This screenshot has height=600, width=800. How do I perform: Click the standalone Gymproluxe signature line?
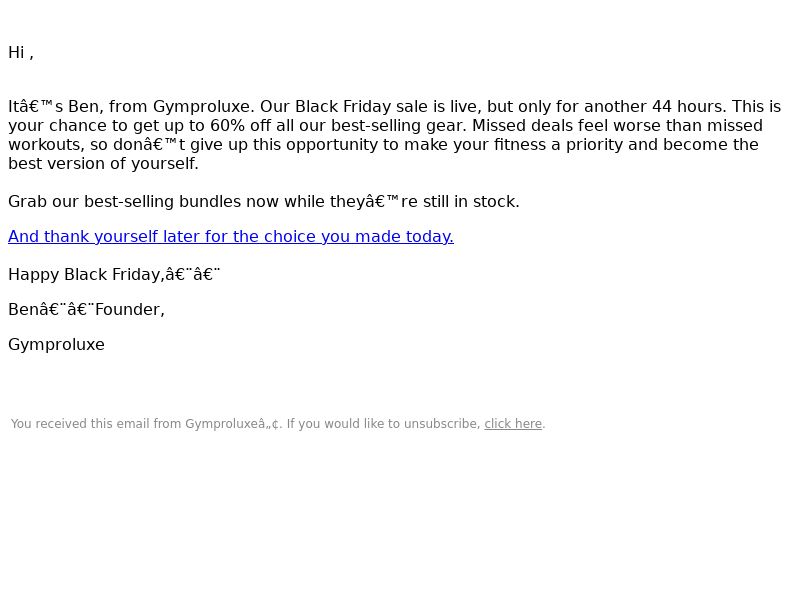56,344
